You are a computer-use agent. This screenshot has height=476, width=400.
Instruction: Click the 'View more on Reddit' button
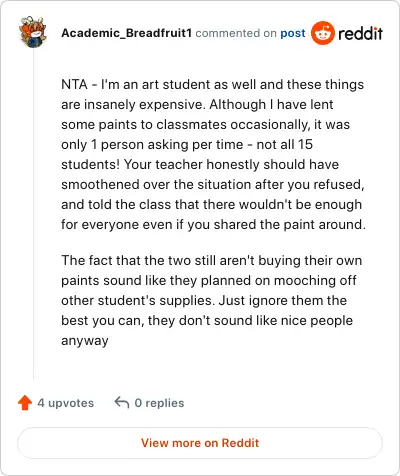point(200,443)
